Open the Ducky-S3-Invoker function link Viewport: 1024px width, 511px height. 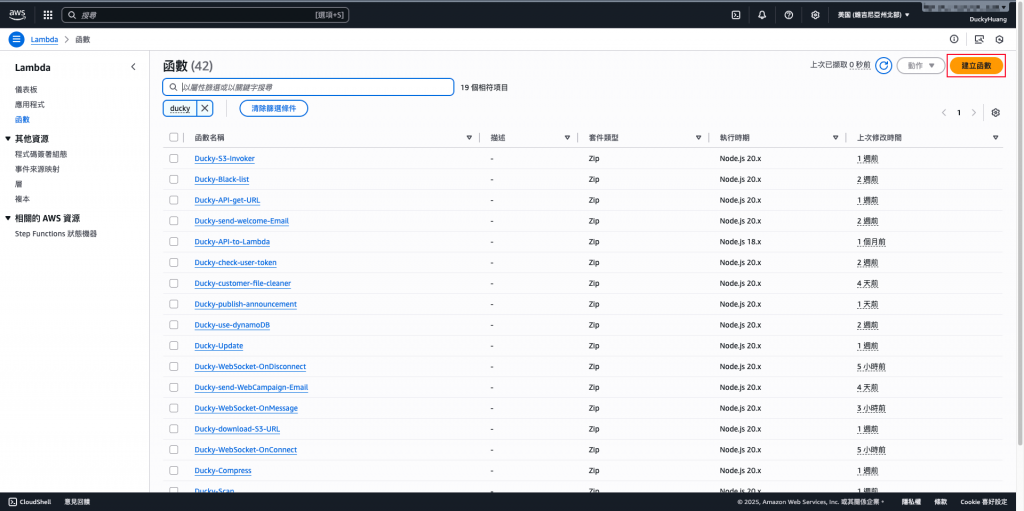point(225,158)
